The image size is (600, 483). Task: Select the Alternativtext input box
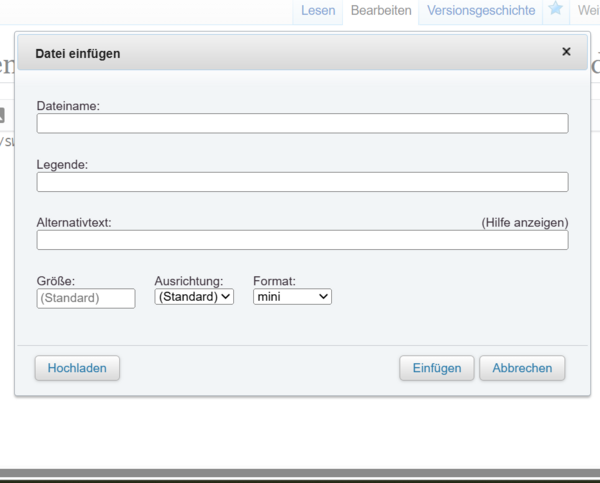coord(302,240)
